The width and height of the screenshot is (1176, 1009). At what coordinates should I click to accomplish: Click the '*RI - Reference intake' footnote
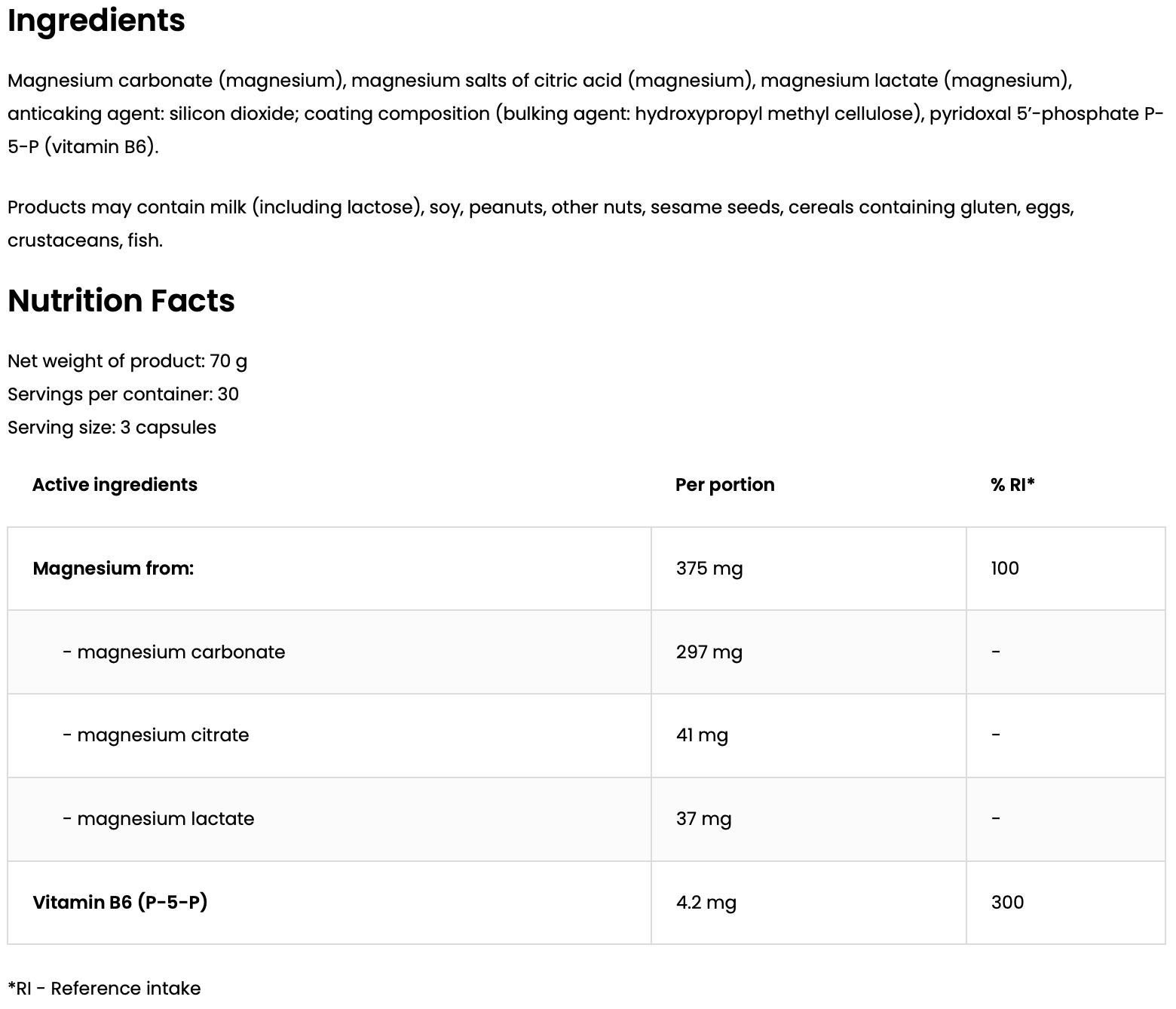[x=104, y=989]
